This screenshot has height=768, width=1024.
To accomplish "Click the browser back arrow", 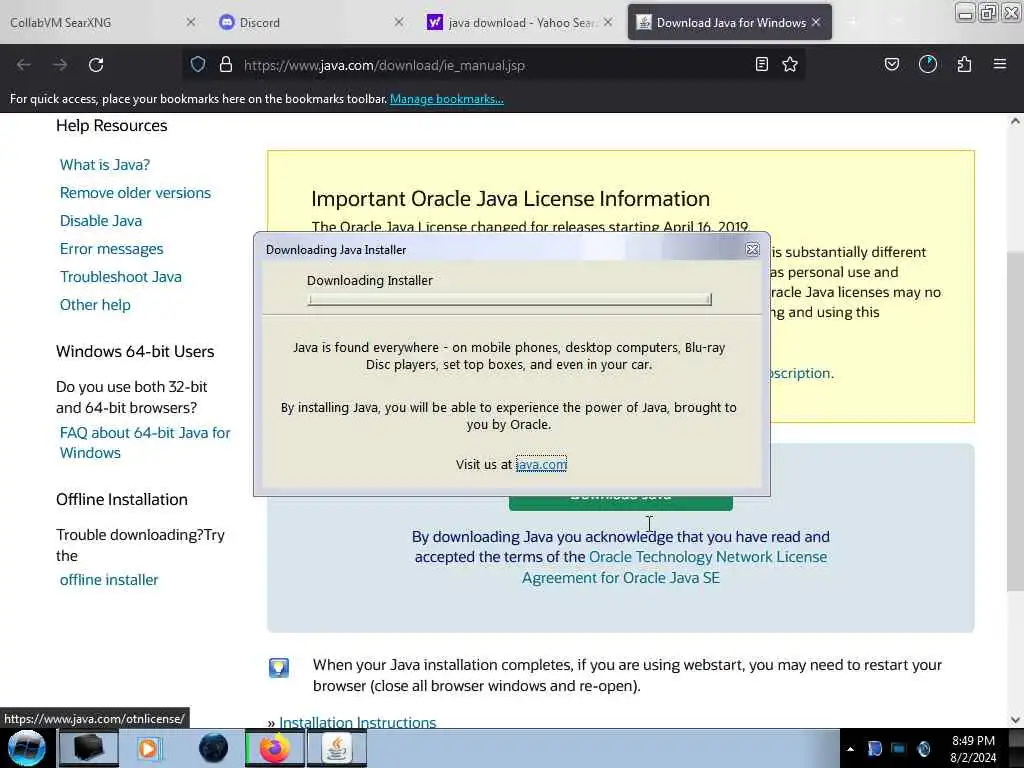I will coord(24,65).
